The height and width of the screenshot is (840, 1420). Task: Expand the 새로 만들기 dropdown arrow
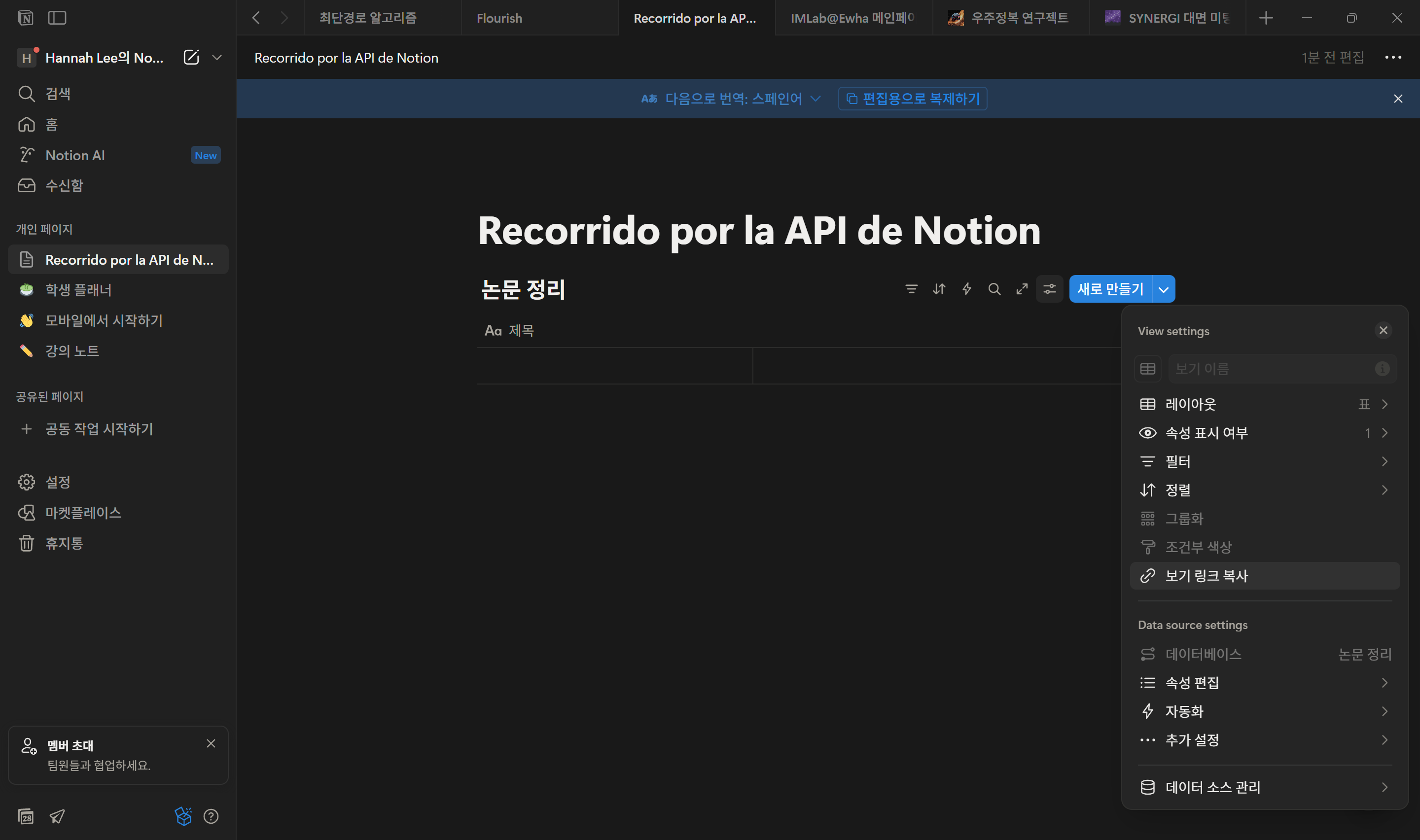(x=1164, y=289)
